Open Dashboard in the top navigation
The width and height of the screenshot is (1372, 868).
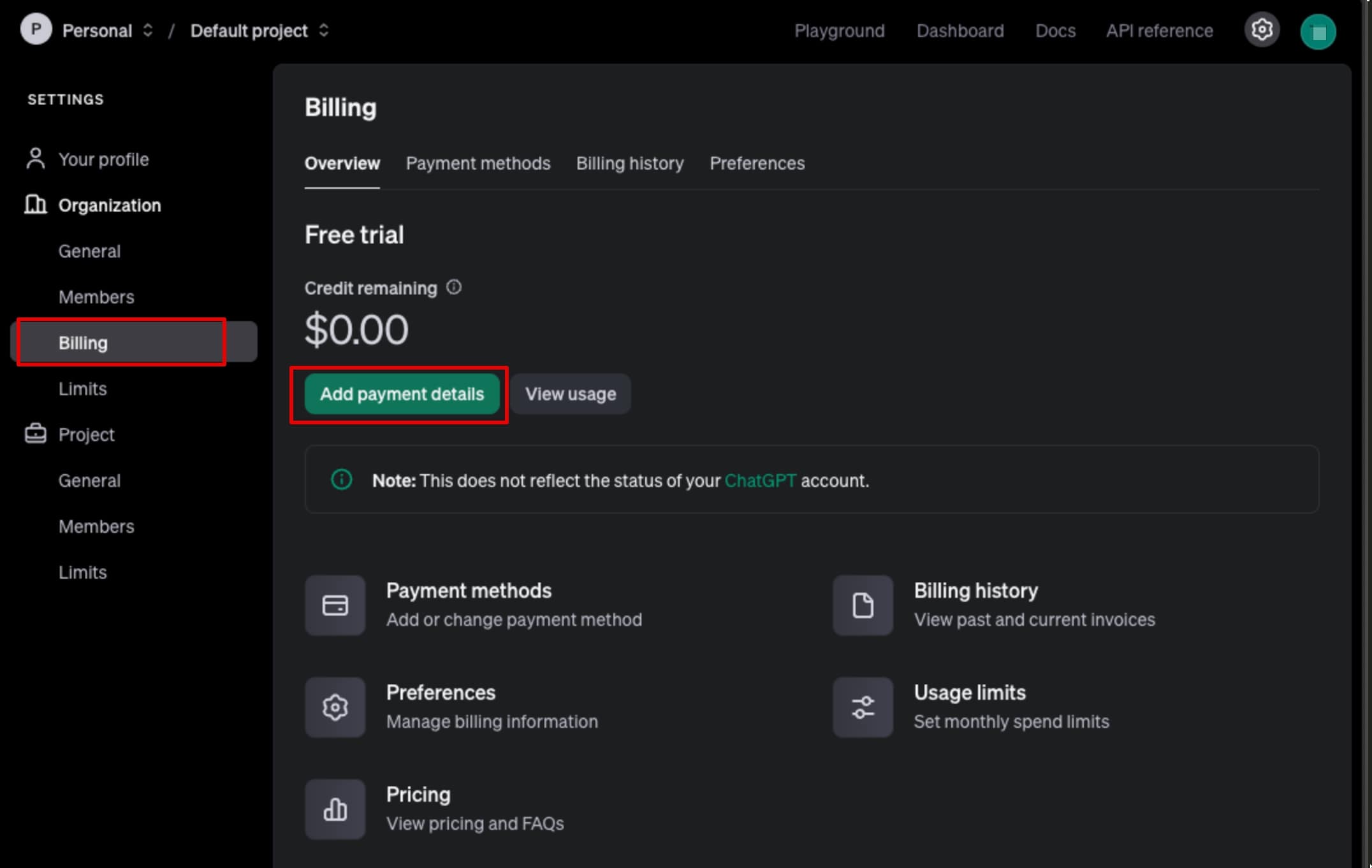(960, 31)
